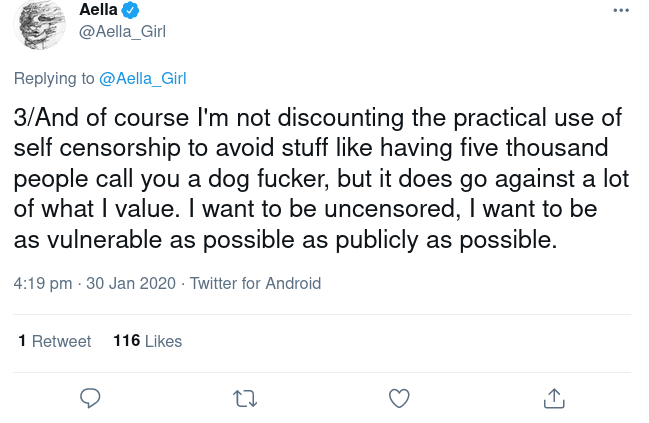Like the tweet with the heart icon
This screenshot has width=649, height=423.
point(399,398)
